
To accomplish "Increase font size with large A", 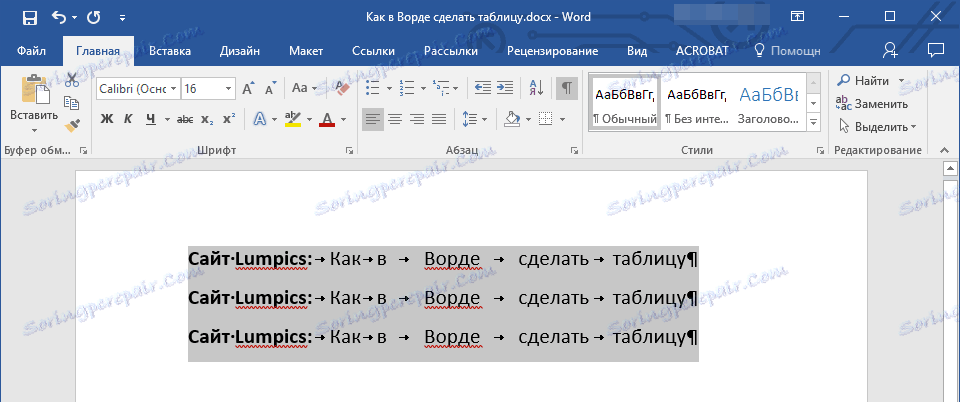I will [248, 89].
